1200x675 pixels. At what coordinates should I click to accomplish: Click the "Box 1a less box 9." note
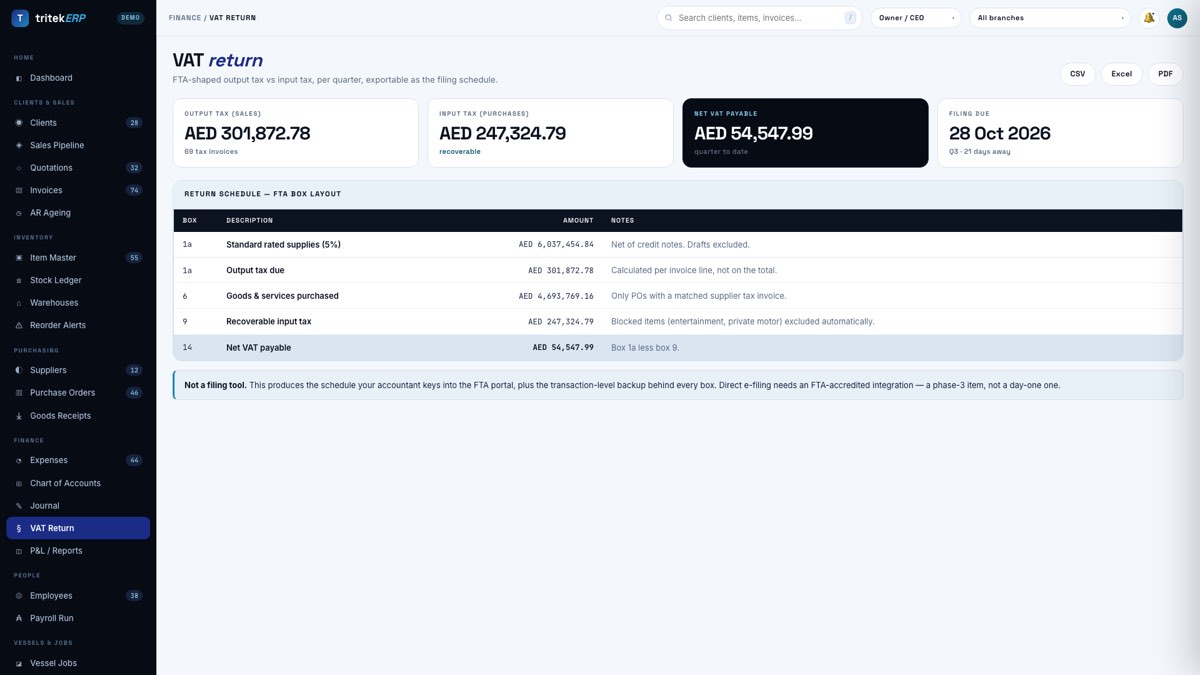[x=645, y=348]
